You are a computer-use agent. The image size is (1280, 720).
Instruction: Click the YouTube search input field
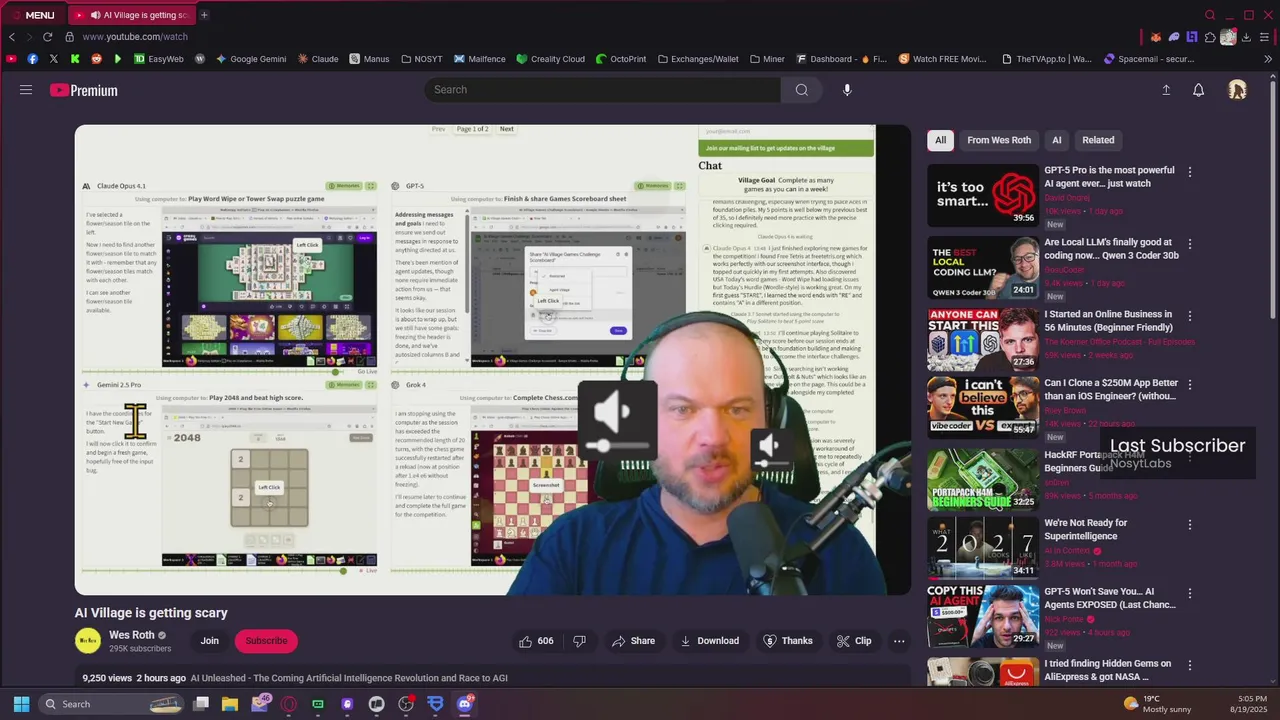click(603, 90)
